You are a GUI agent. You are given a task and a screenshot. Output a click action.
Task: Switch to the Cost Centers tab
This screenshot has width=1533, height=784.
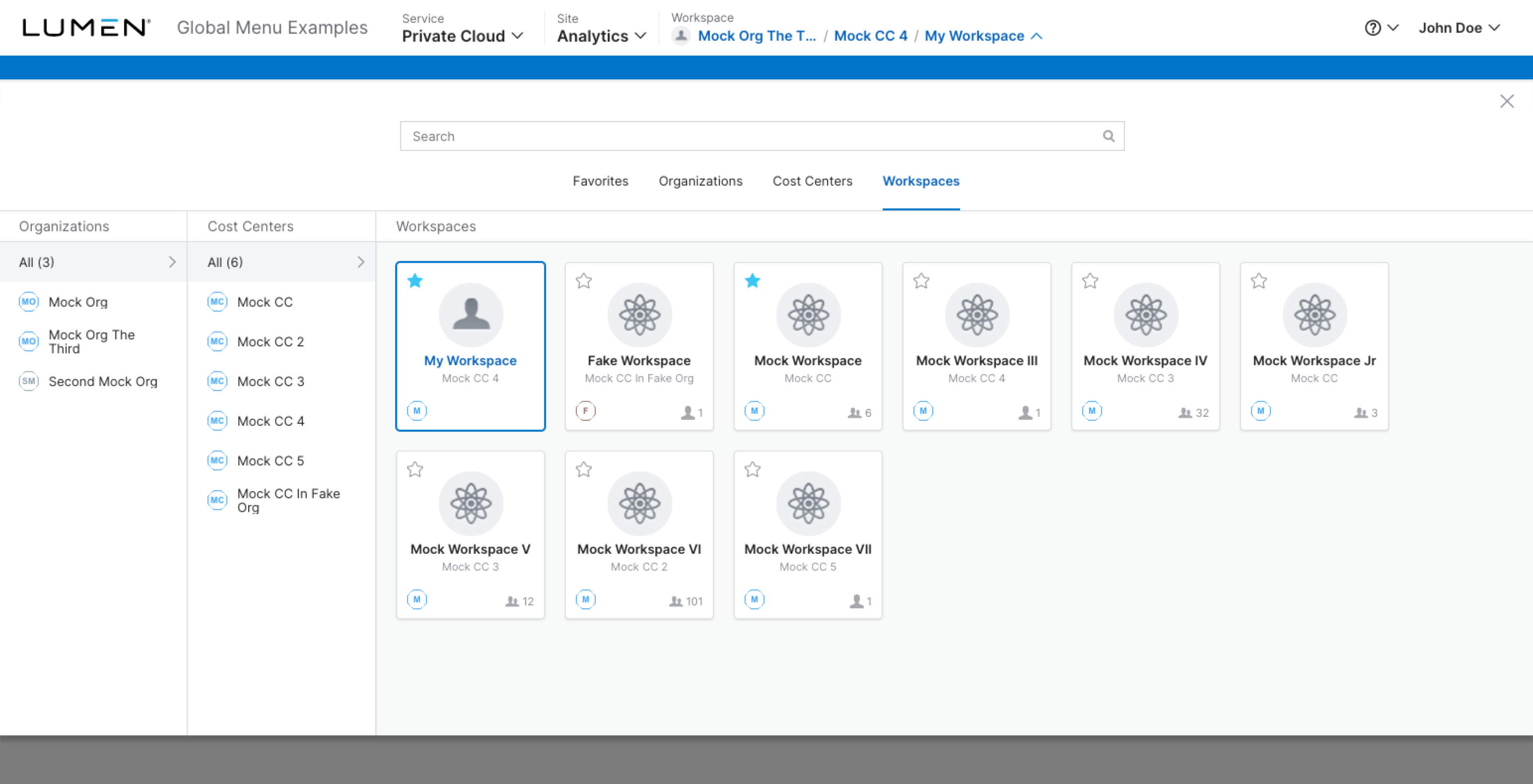pos(812,181)
